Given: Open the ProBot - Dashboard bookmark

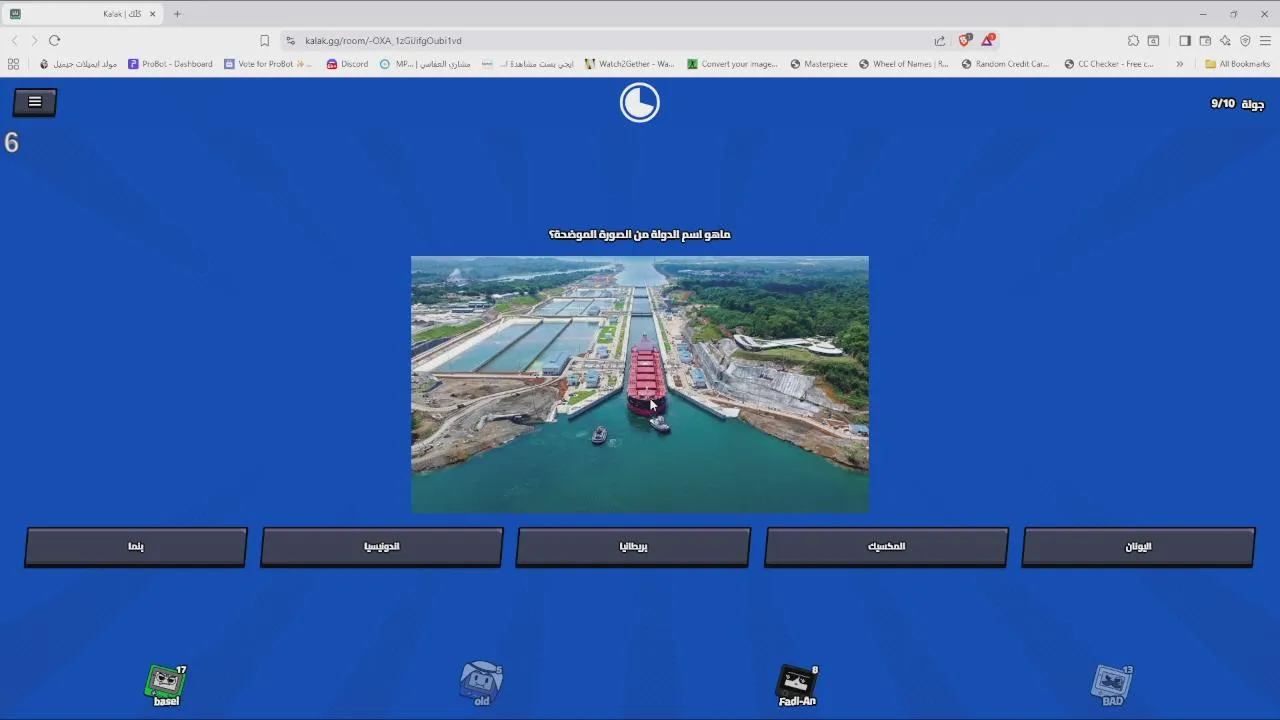Looking at the screenshot, I should point(170,64).
